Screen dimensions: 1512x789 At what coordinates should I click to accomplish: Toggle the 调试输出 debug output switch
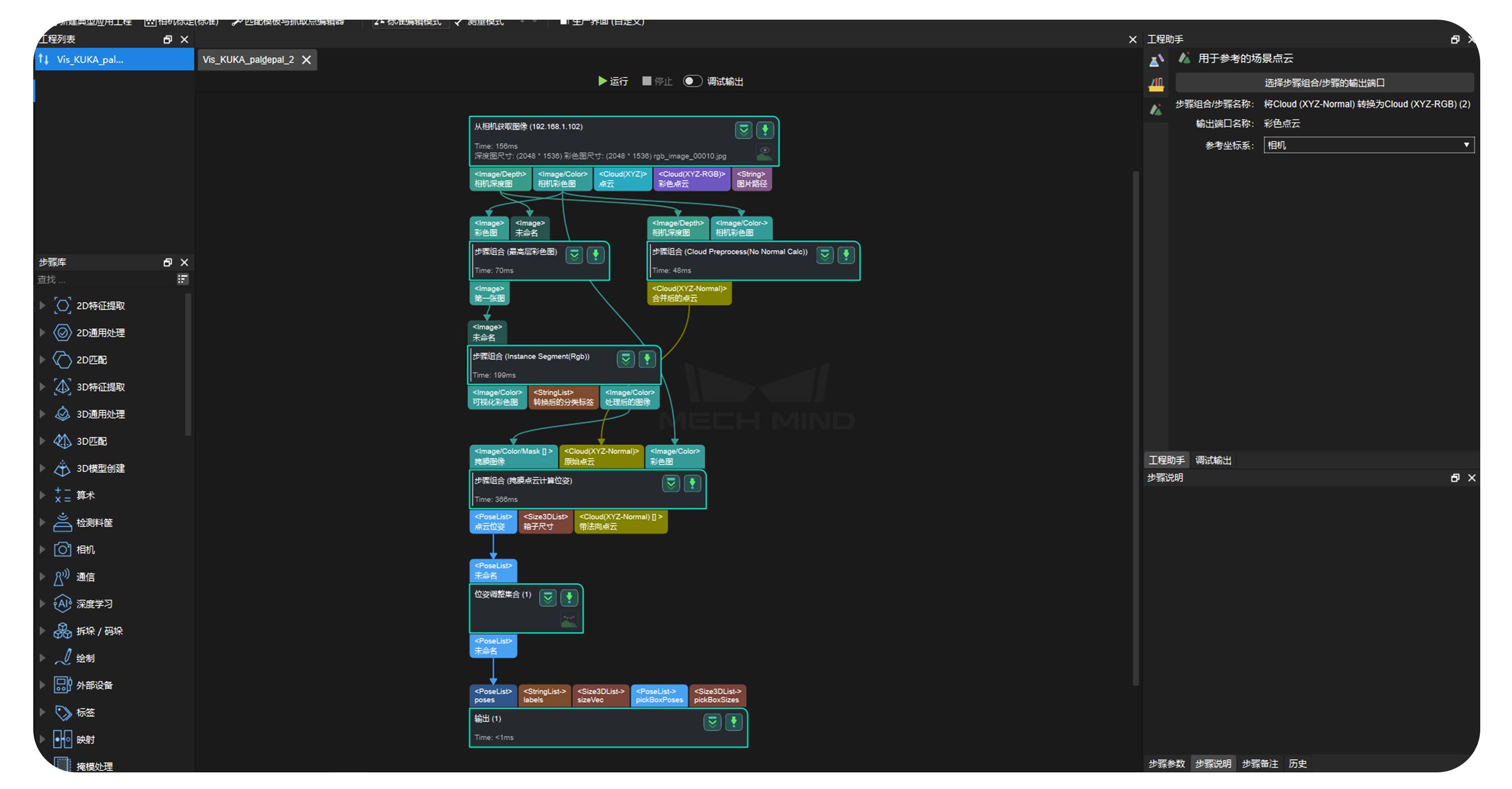pos(692,81)
